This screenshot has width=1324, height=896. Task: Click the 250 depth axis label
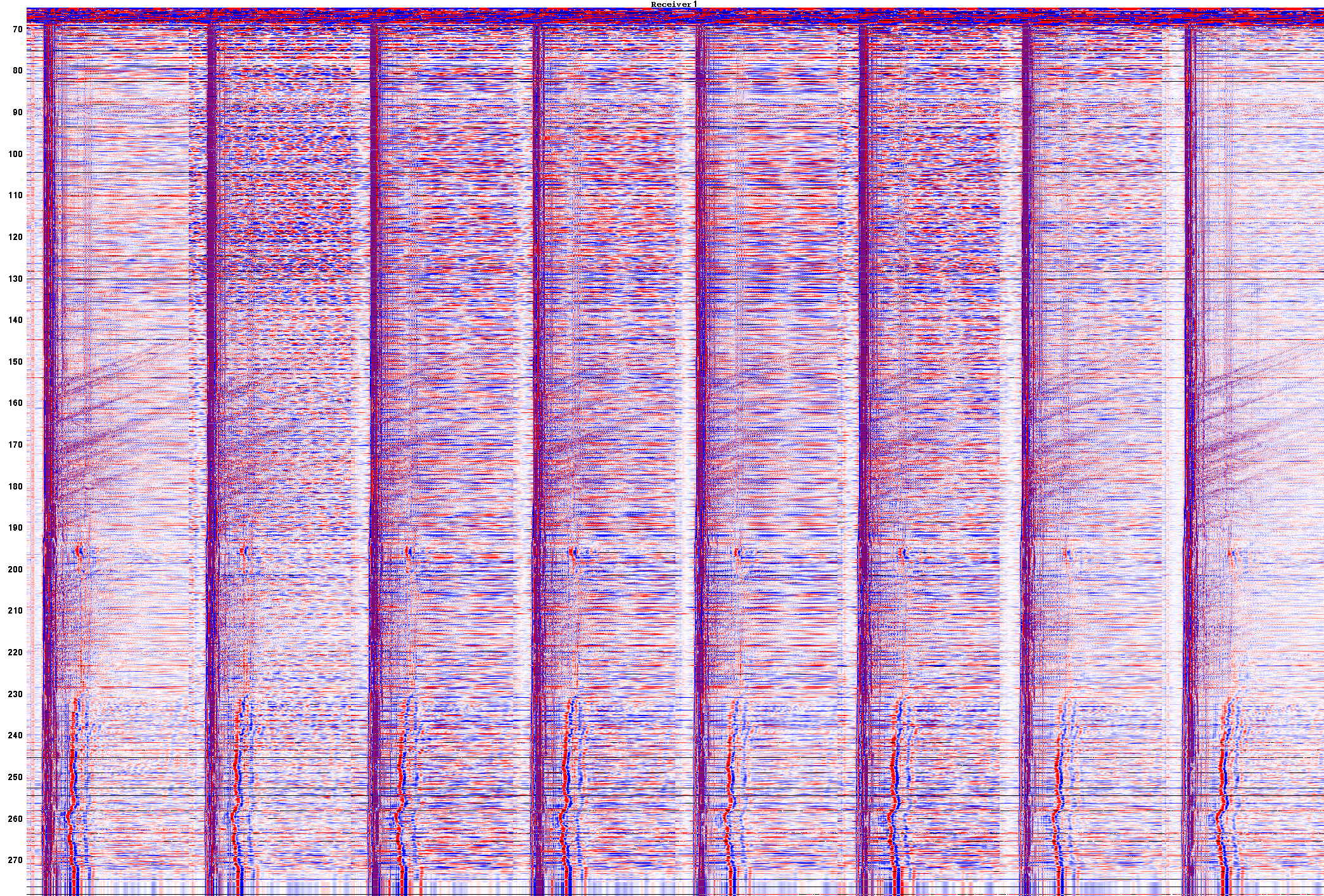coord(15,778)
